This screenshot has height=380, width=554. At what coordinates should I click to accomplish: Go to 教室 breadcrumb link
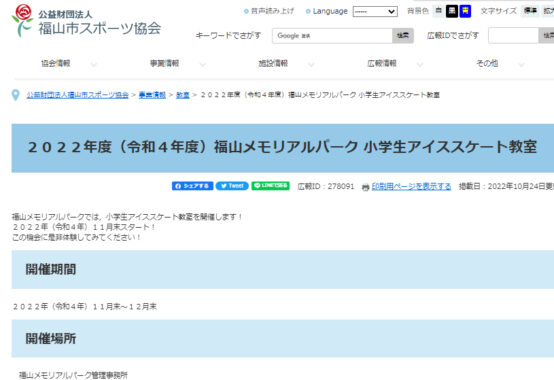click(183, 95)
